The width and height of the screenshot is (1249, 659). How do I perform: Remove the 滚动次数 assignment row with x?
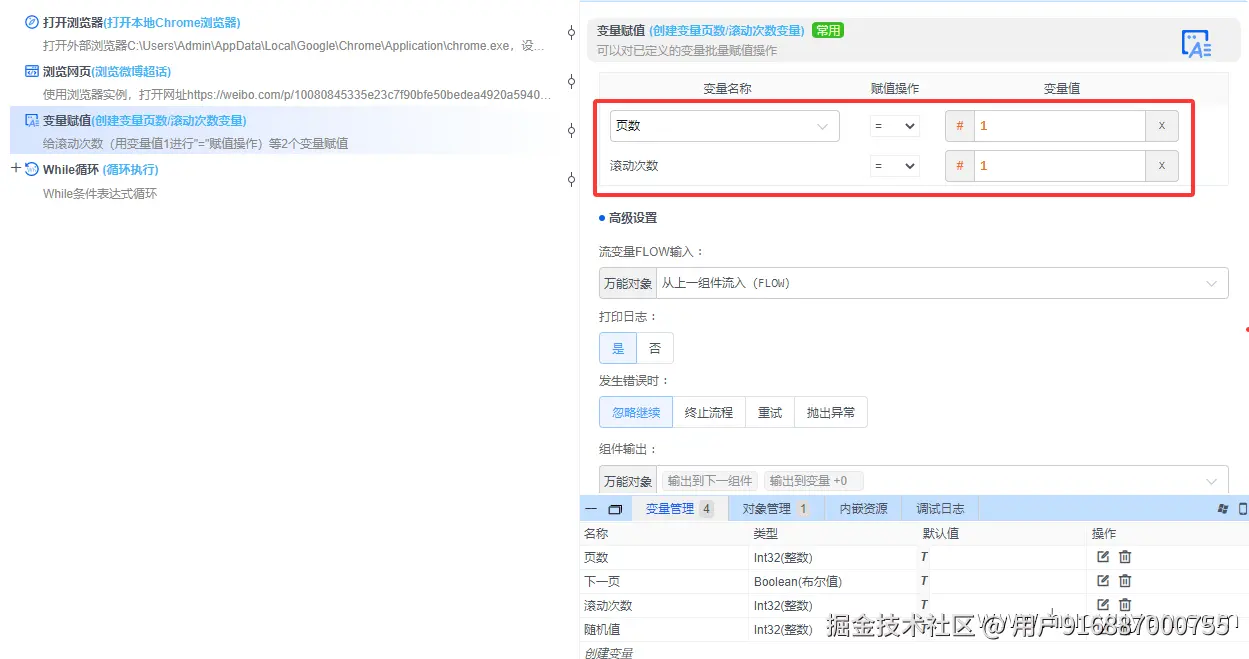click(1161, 166)
